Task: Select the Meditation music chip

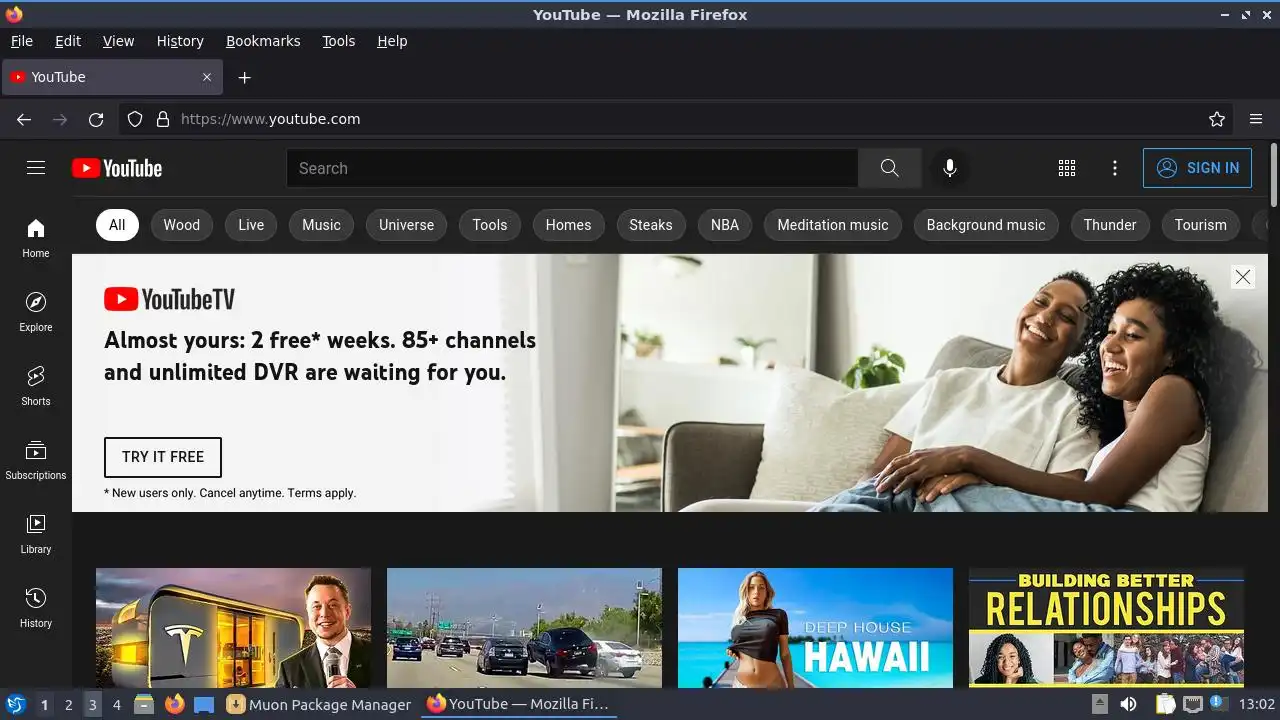Action: point(833,225)
